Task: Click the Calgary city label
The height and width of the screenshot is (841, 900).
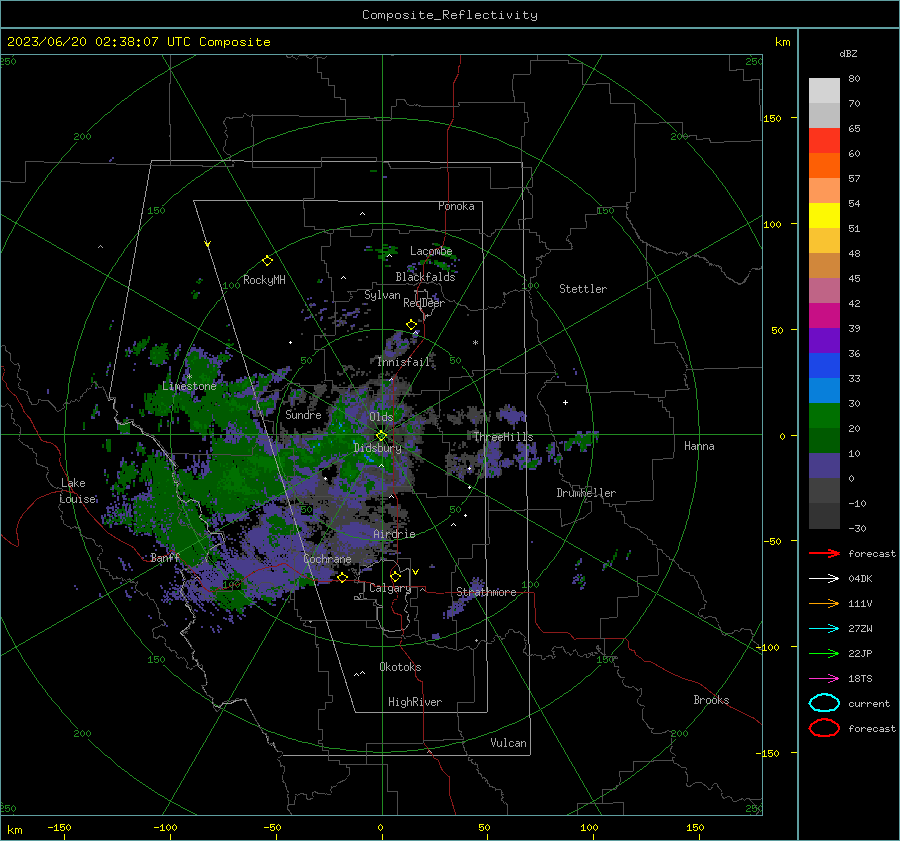Action: pos(390,588)
